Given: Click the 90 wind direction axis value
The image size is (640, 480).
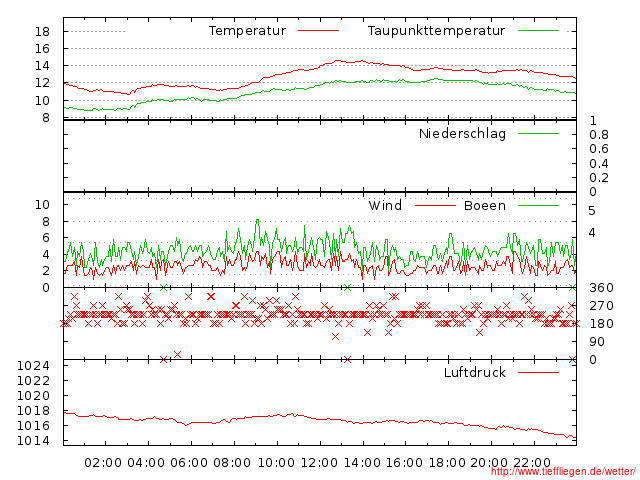Looking at the screenshot, I should pyautogui.click(x=597, y=342).
